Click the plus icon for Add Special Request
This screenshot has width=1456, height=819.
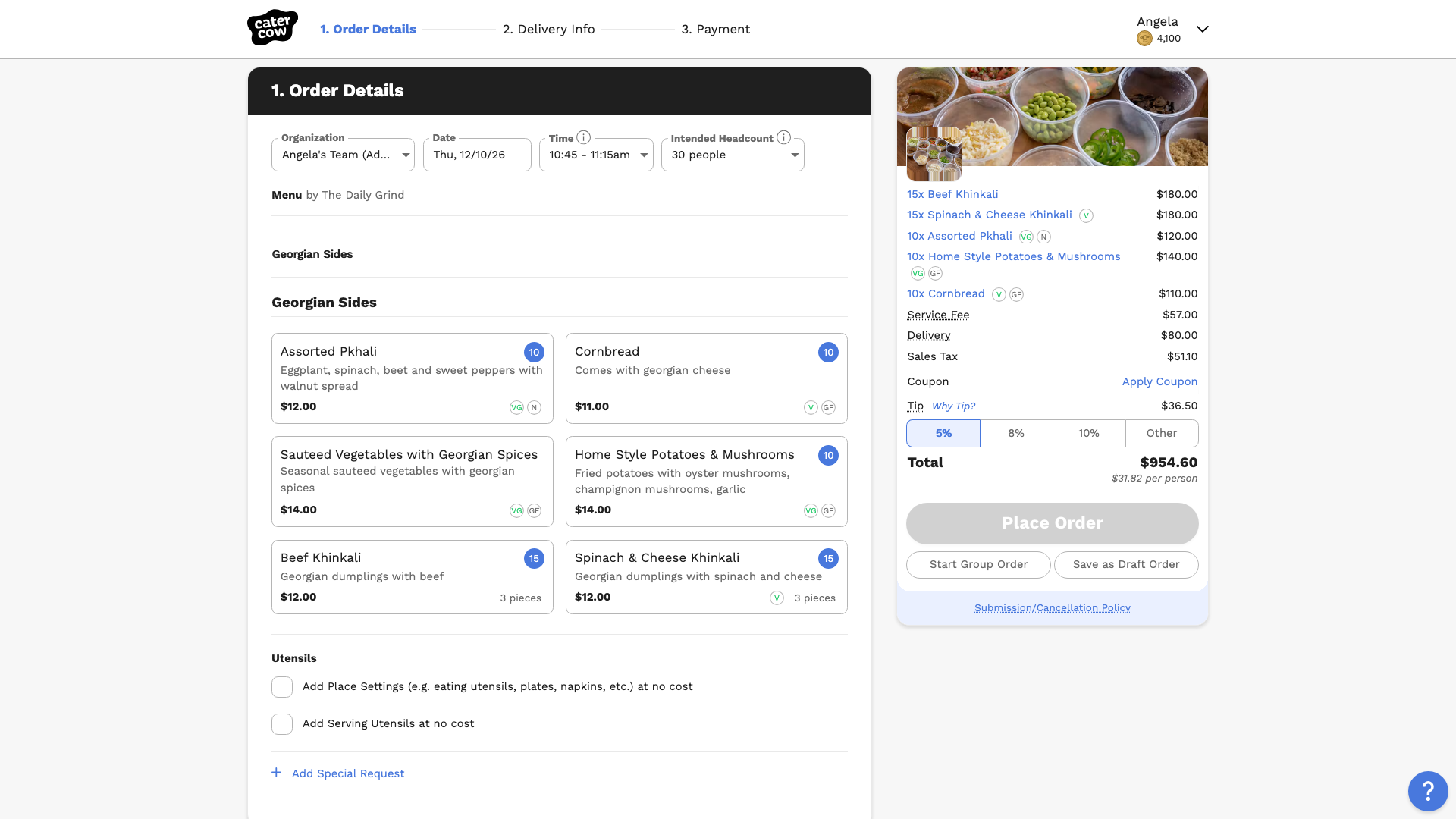point(276,773)
